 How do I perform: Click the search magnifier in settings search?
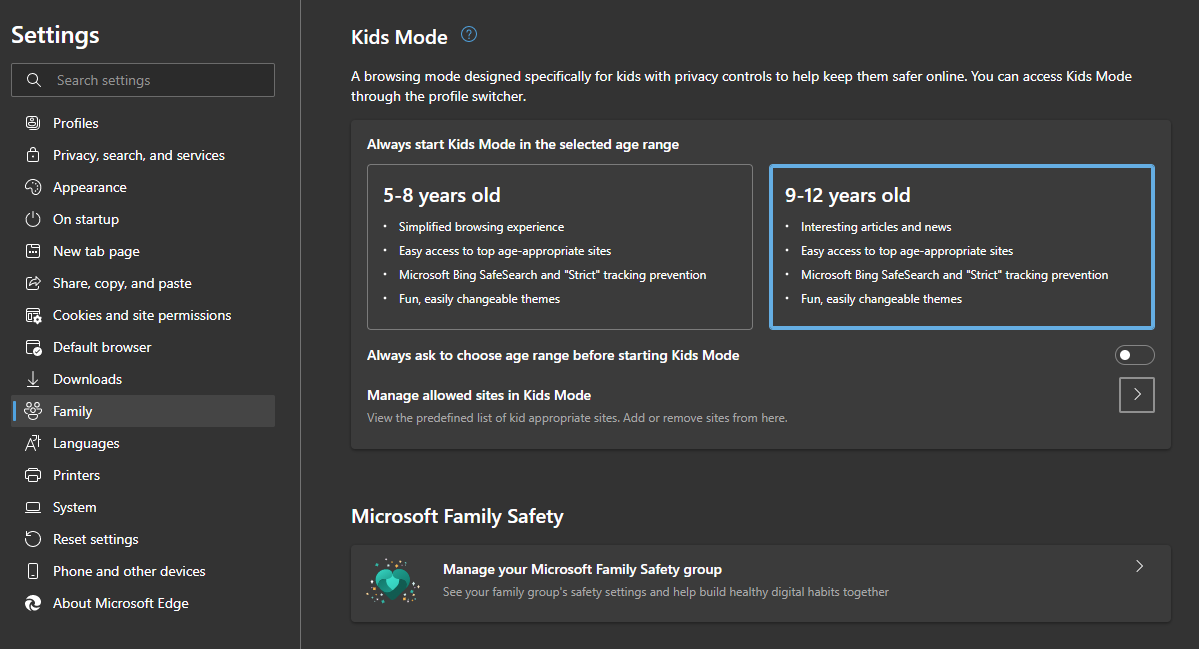32,79
